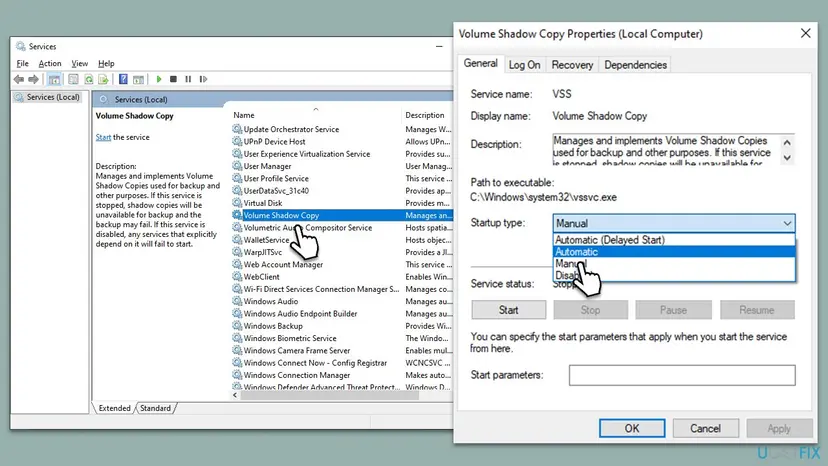
Task: Click the blue Help question-mark toolbar icon
Action: 123,79
